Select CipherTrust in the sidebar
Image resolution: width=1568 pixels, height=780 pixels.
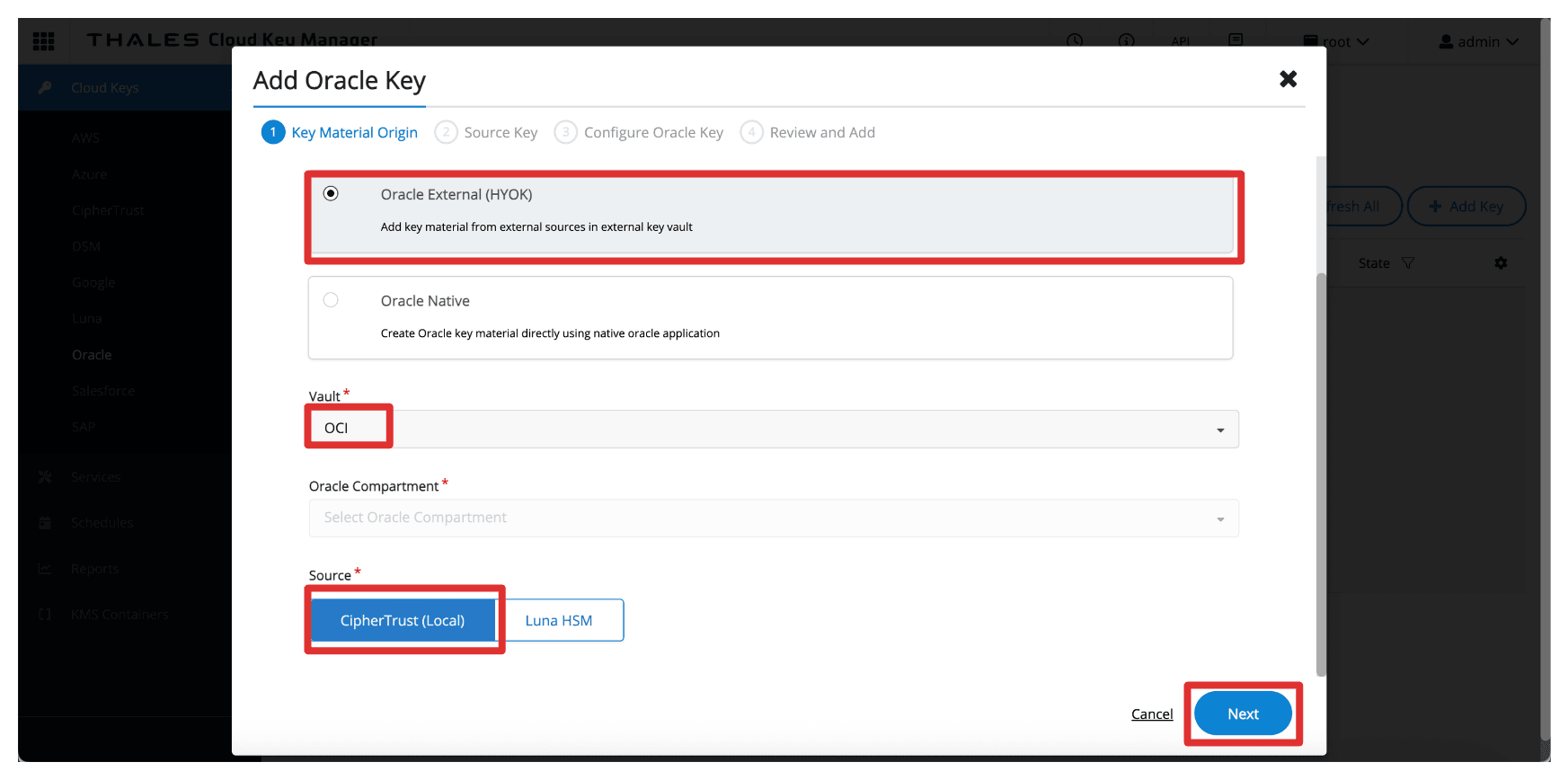point(108,209)
